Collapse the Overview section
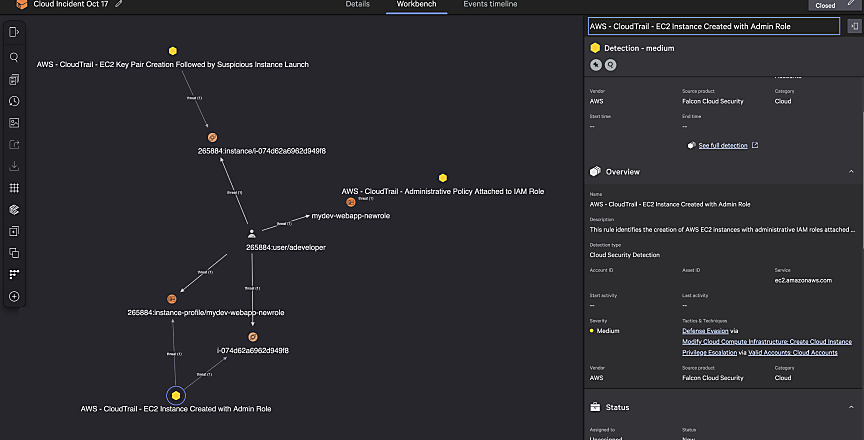Image resolution: width=864 pixels, height=440 pixels. coord(851,172)
